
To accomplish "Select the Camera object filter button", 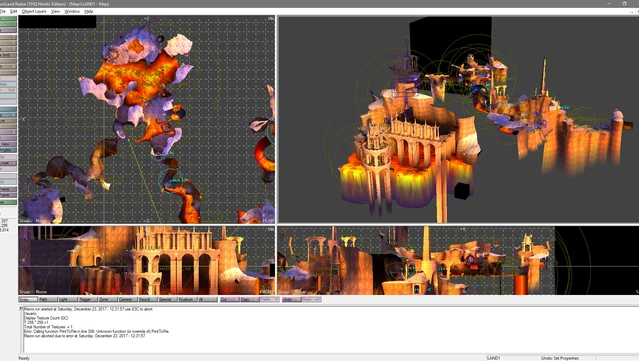I will (128, 299).
